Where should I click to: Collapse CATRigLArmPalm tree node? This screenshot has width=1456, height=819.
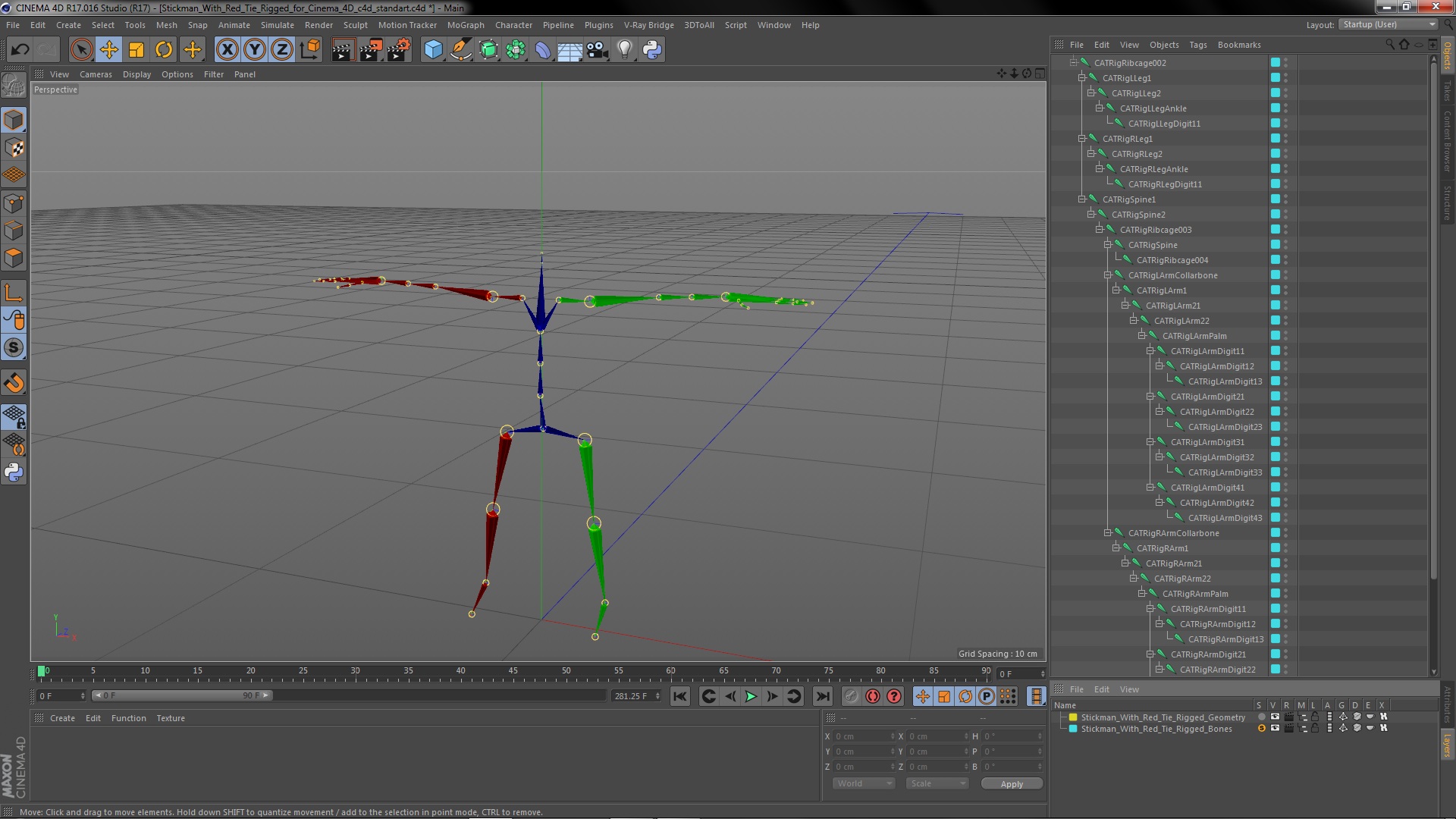(1142, 335)
